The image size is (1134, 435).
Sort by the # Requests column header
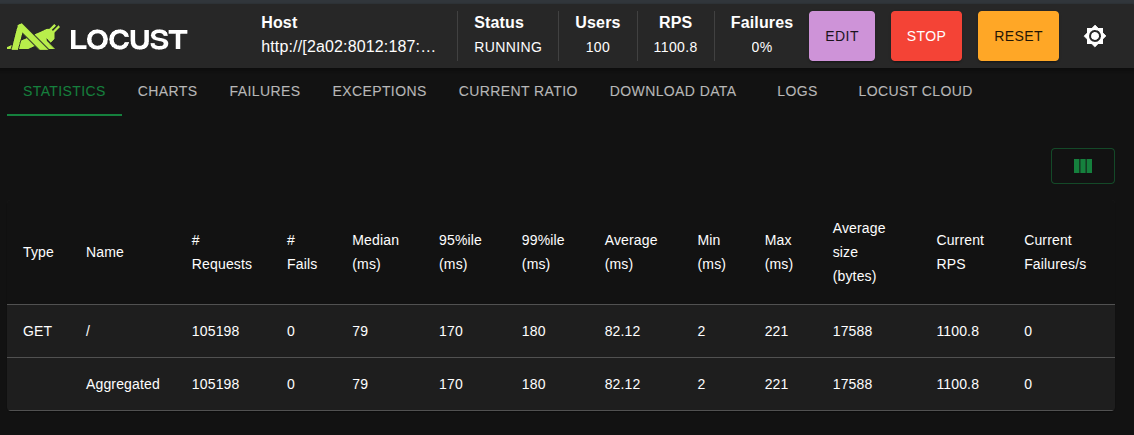[x=222, y=253]
